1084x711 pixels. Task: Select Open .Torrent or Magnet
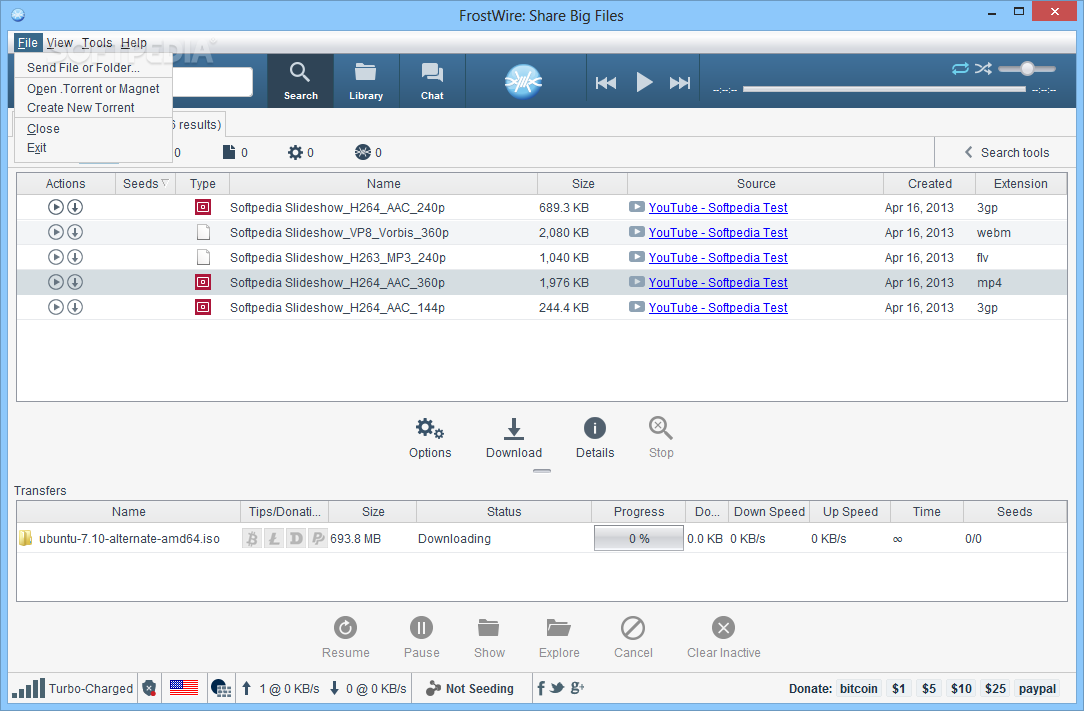point(93,89)
